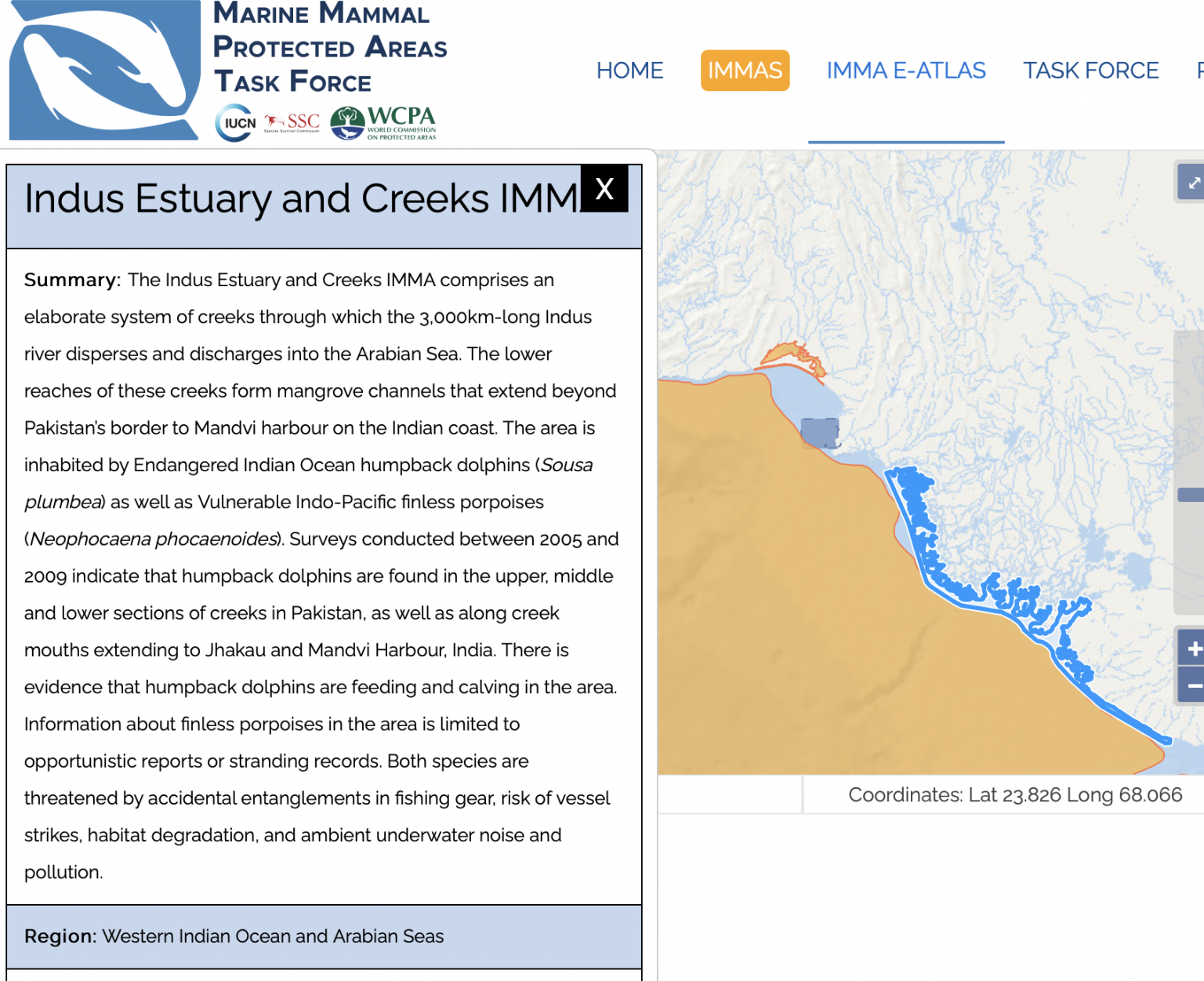Click the gray-blue square area on map

[819, 432]
